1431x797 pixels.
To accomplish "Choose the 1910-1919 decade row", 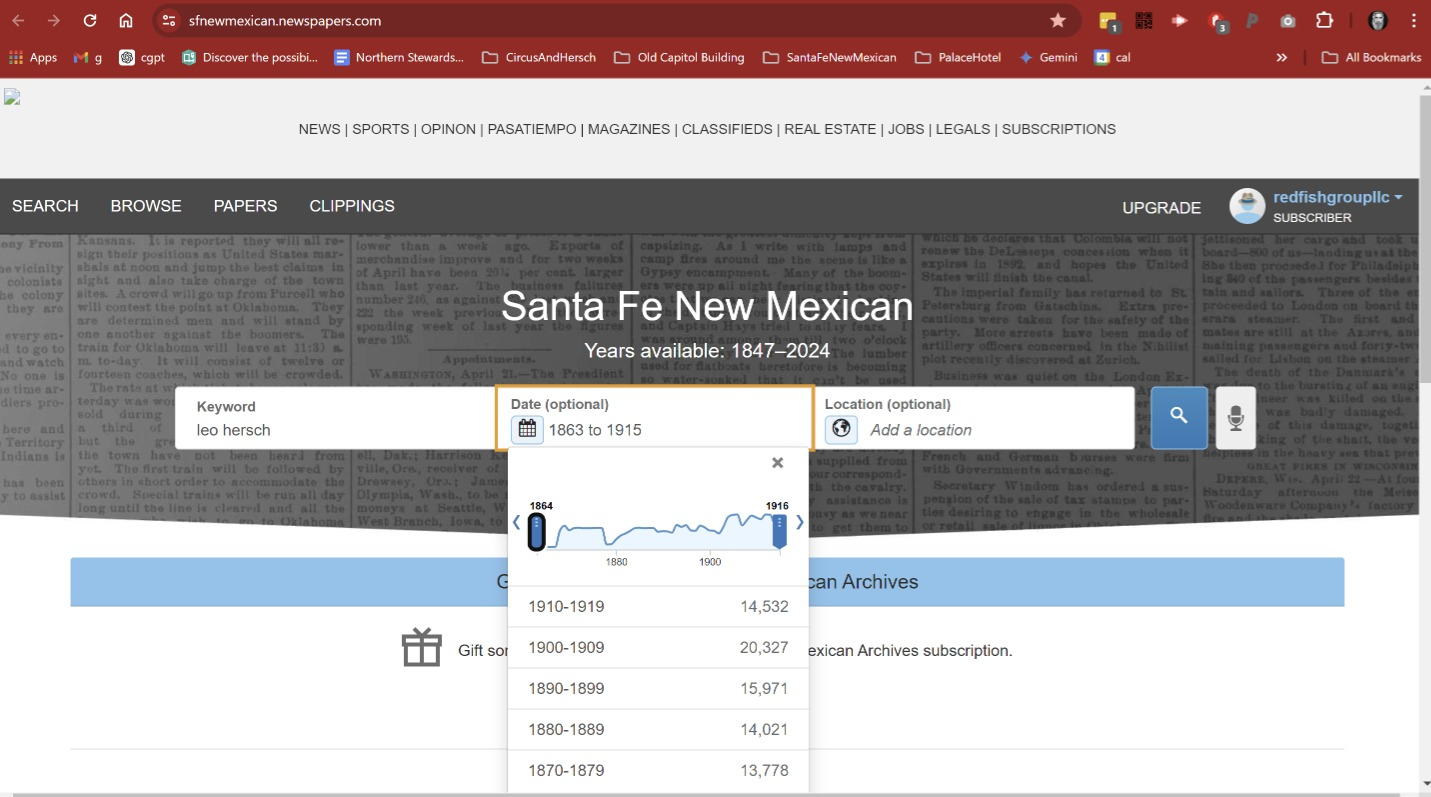I will coord(658,606).
